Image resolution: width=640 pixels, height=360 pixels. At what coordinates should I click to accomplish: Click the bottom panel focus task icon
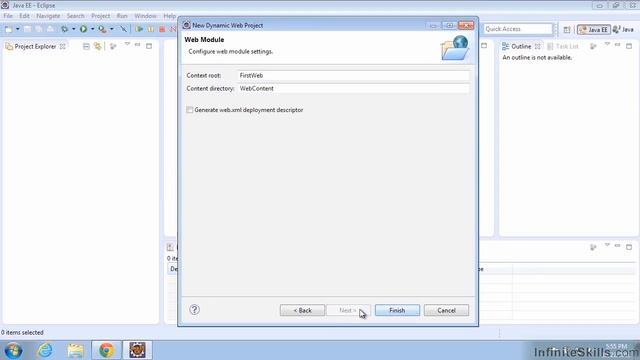(x=593, y=247)
